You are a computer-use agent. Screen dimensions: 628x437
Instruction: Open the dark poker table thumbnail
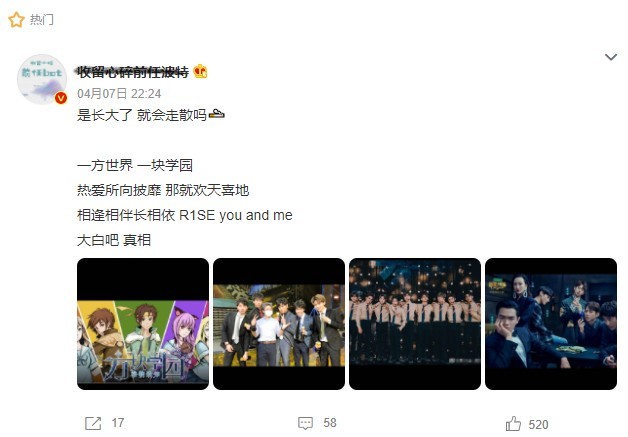tap(551, 324)
